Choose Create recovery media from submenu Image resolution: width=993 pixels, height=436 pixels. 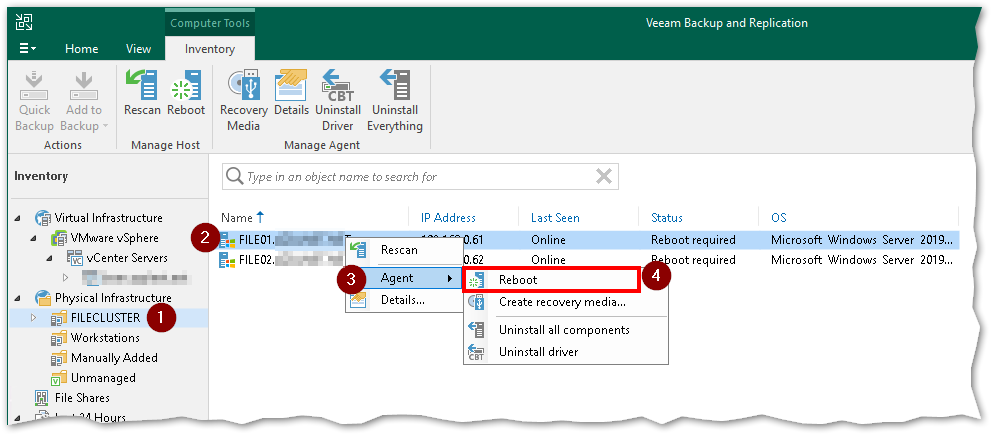pyautogui.click(x=561, y=303)
